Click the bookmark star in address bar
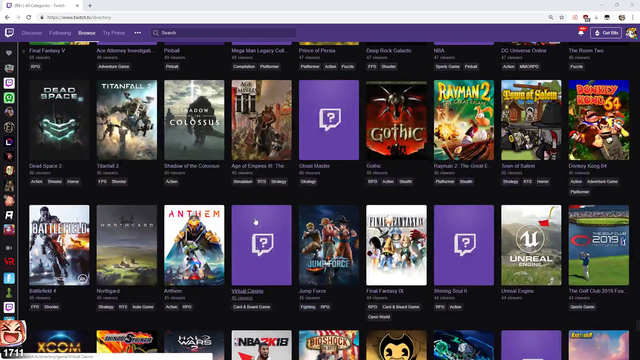640x360 pixels. (562, 18)
